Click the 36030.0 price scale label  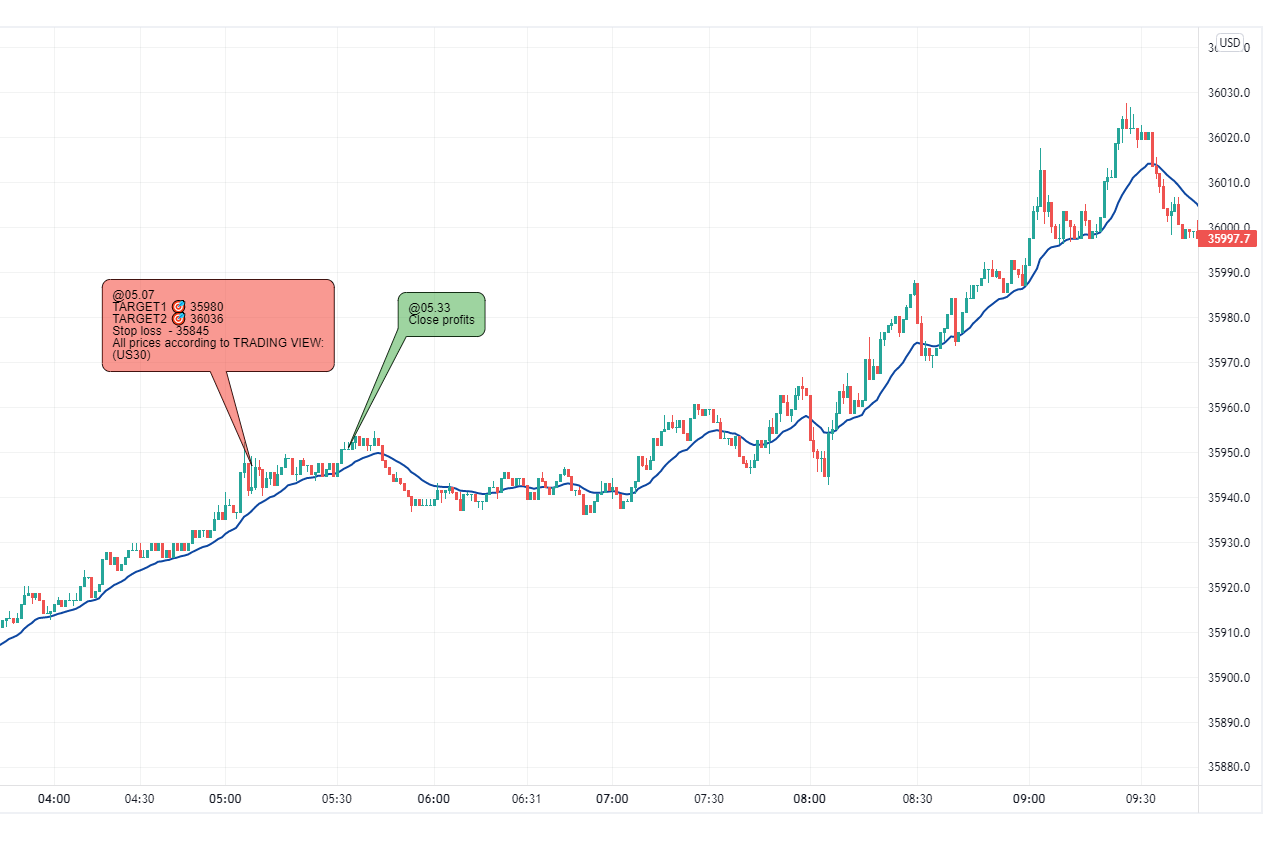click(1229, 93)
